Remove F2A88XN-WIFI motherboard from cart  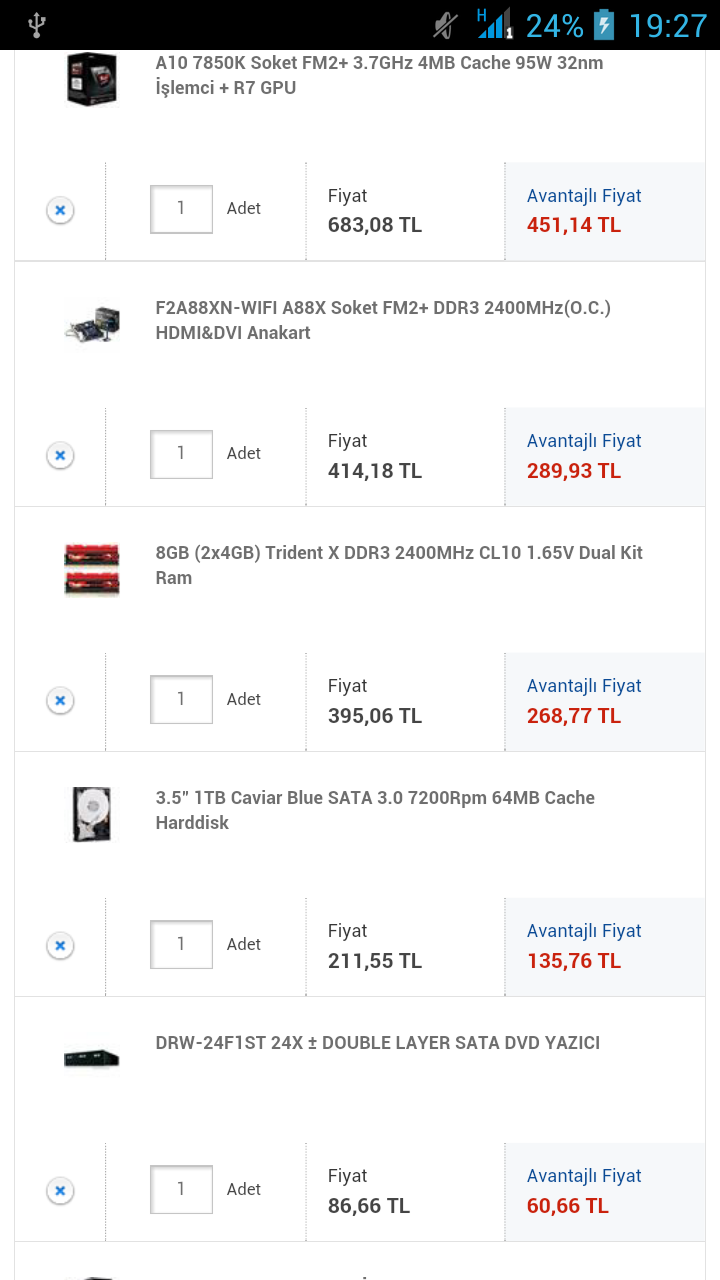point(60,455)
